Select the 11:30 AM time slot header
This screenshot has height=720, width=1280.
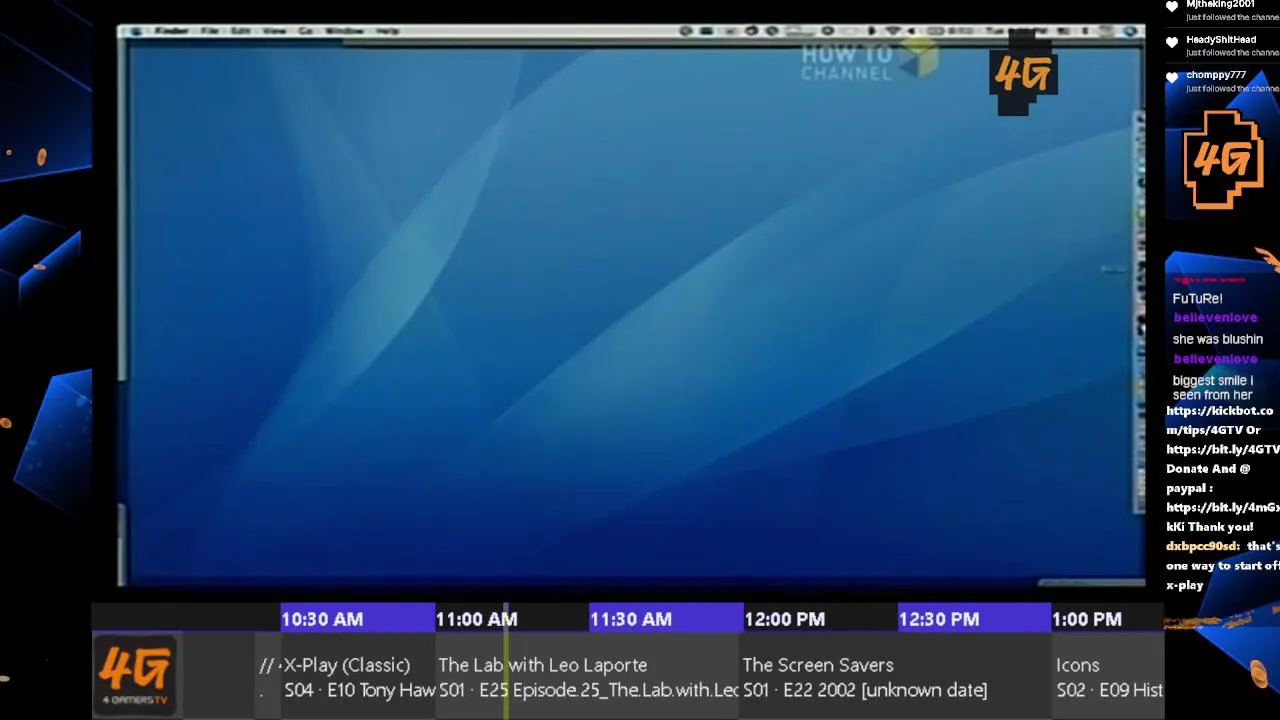(x=665, y=619)
